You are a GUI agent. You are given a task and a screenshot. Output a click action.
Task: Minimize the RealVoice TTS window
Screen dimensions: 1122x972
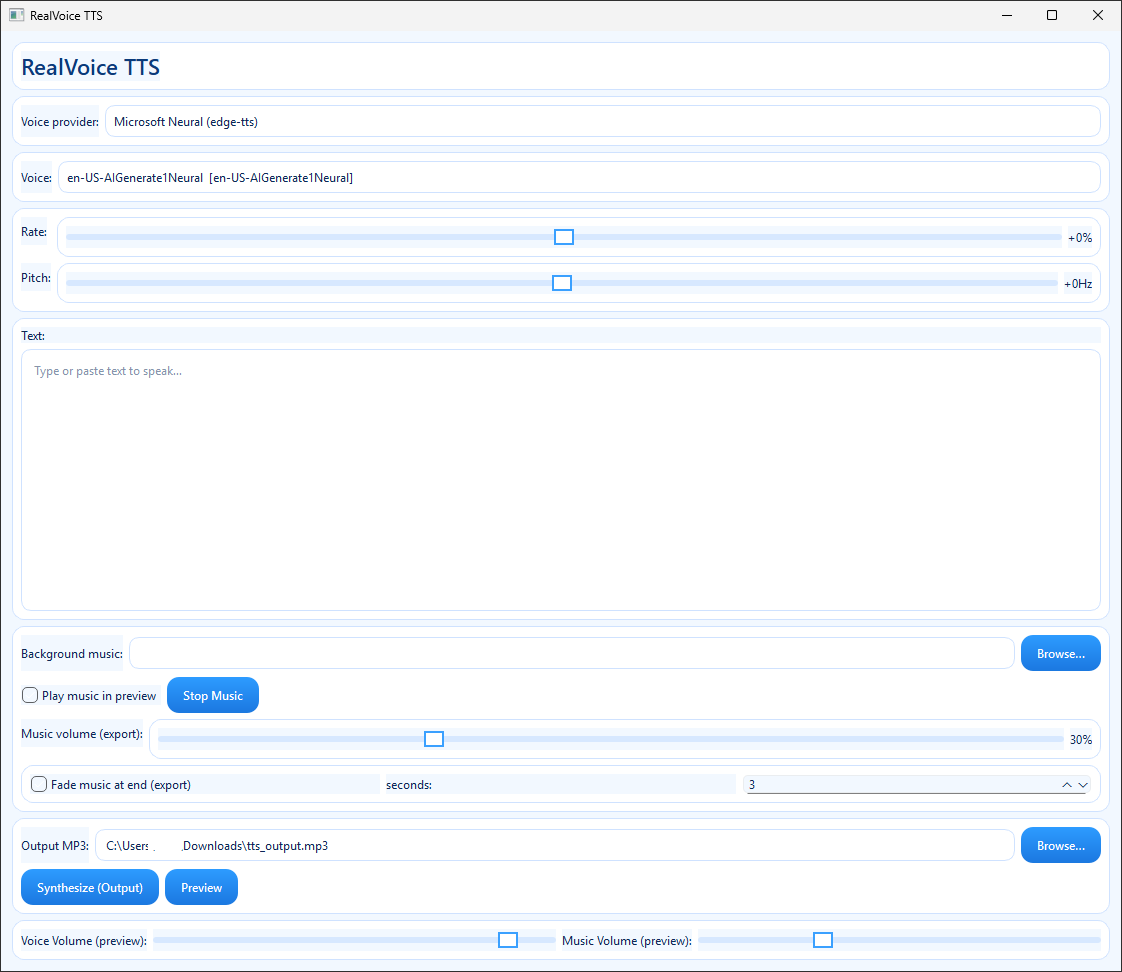tap(1007, 15)
